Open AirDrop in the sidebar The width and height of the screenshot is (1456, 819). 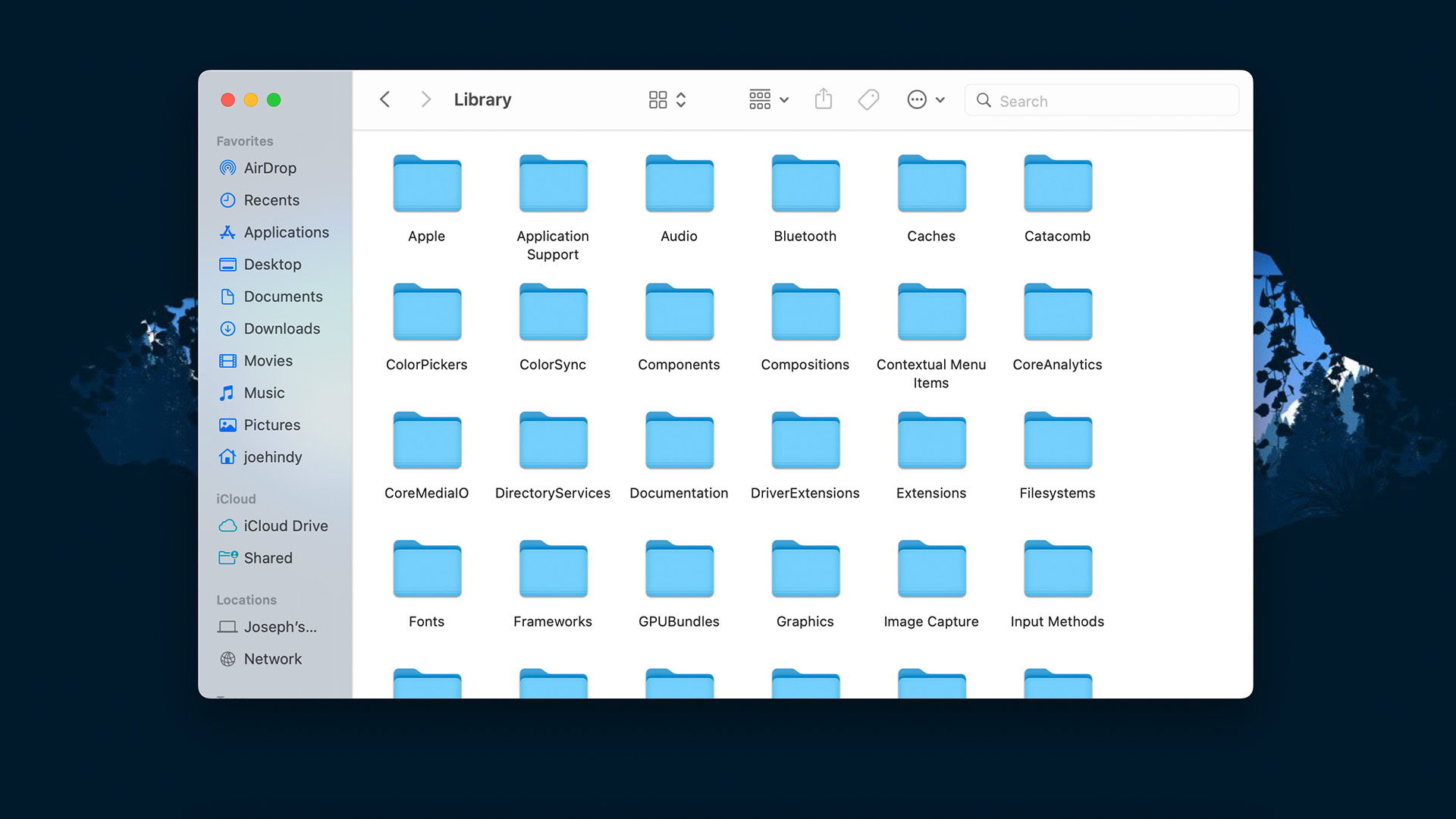coord(269,168)
